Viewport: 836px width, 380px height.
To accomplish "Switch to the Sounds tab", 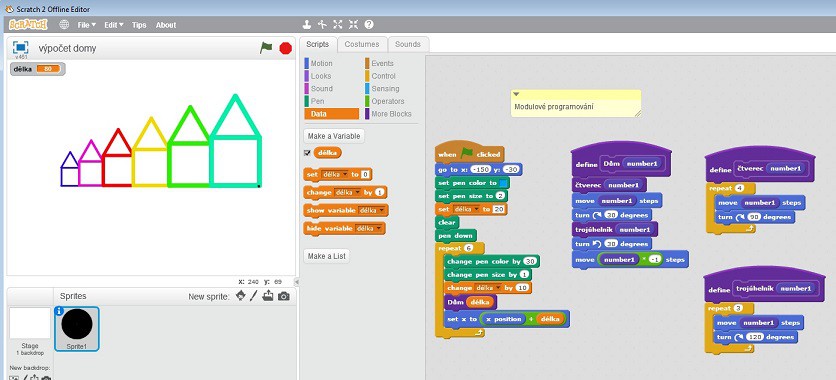I will (408, 44).
